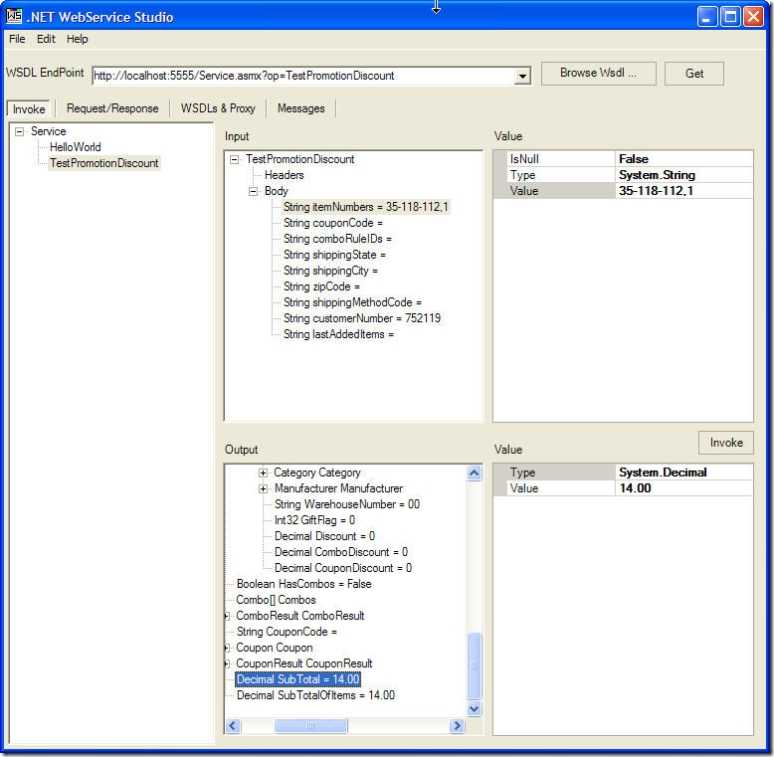Select TestPromotionDiscount in the service tree
Image resolution: width=774 pixels, height=757 pixels.
tap(104, 163)
